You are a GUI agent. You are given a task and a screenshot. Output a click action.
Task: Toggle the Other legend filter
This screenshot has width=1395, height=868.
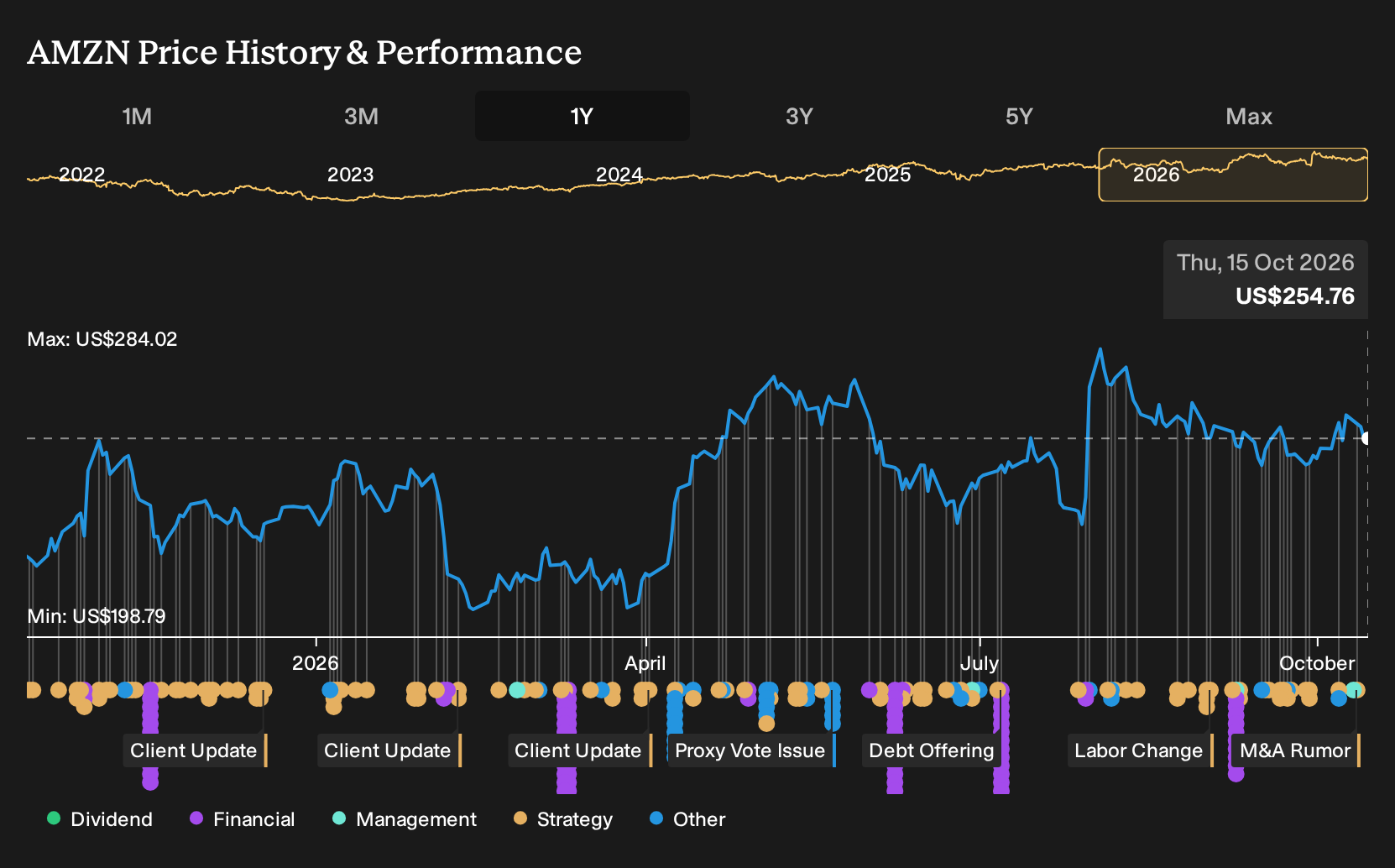click(687, 819)
